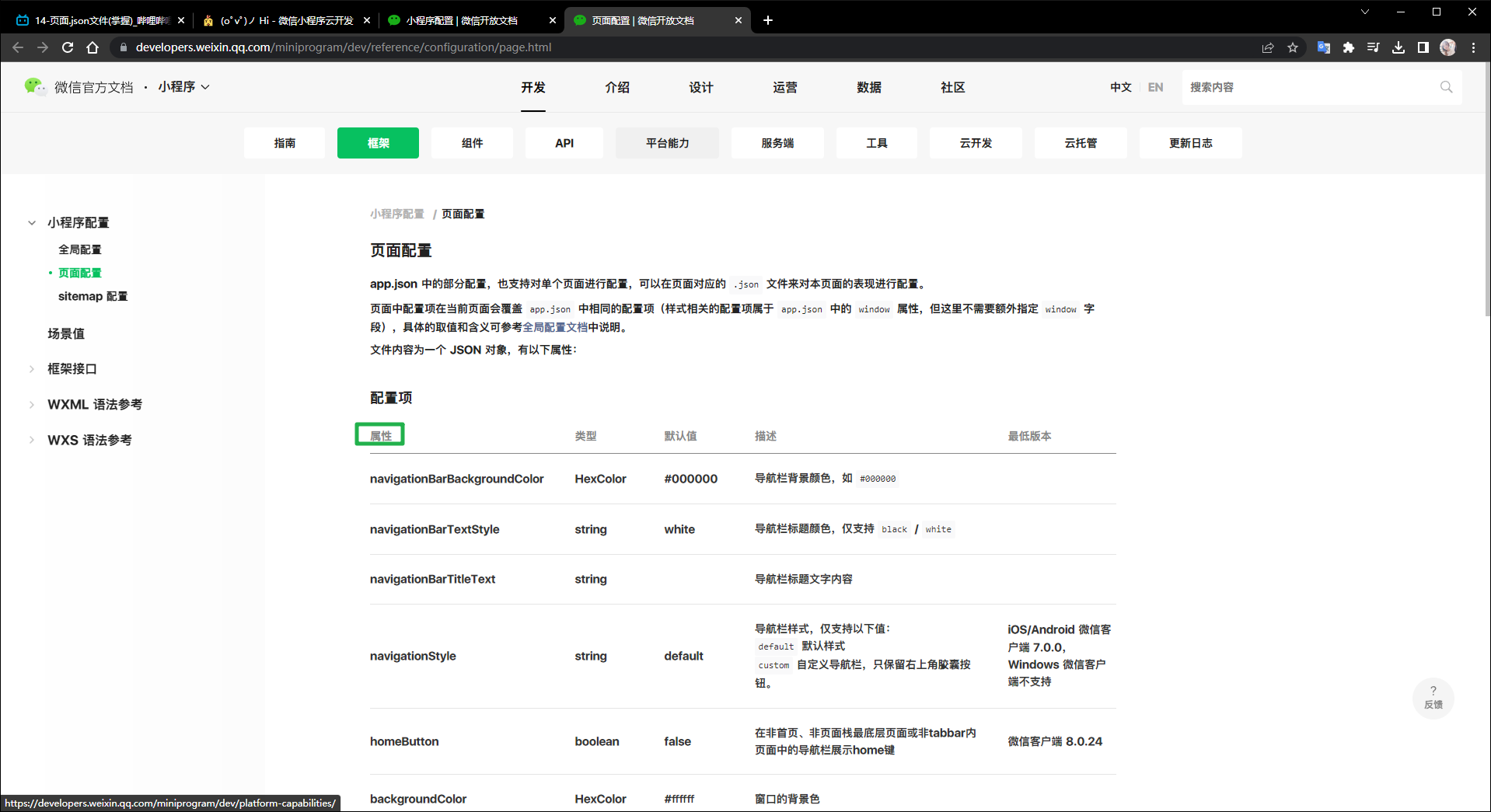Open the browser three-dot menu

tap(1473, 47)
